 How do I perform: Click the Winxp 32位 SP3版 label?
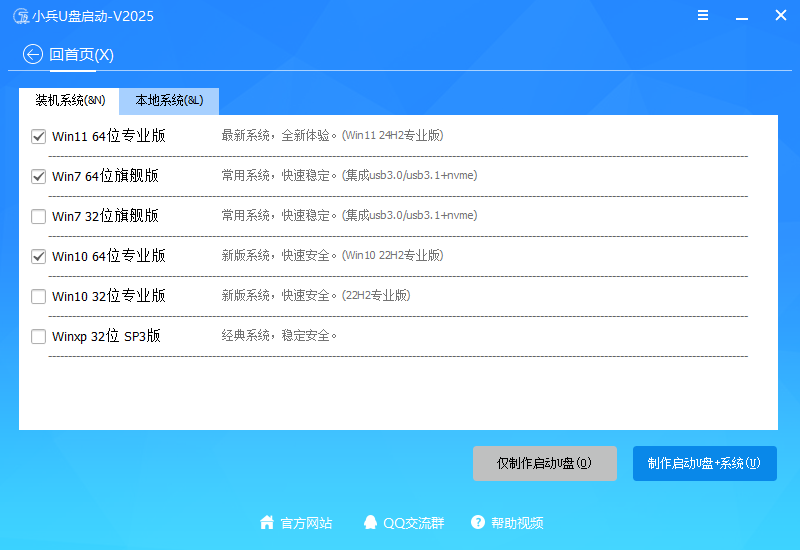[x=106, y=336]
